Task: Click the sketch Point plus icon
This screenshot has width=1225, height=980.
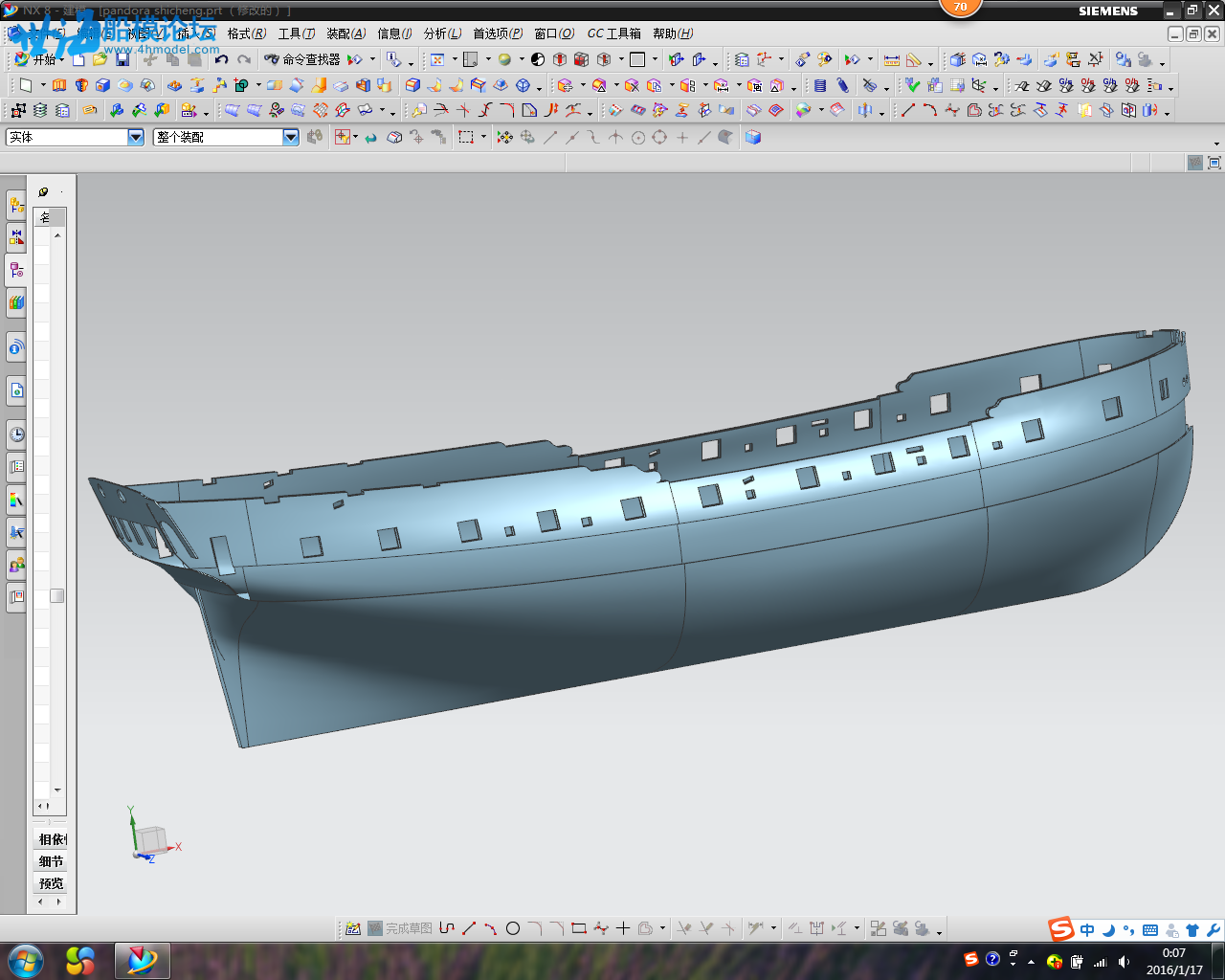Action: pos(623,928)
